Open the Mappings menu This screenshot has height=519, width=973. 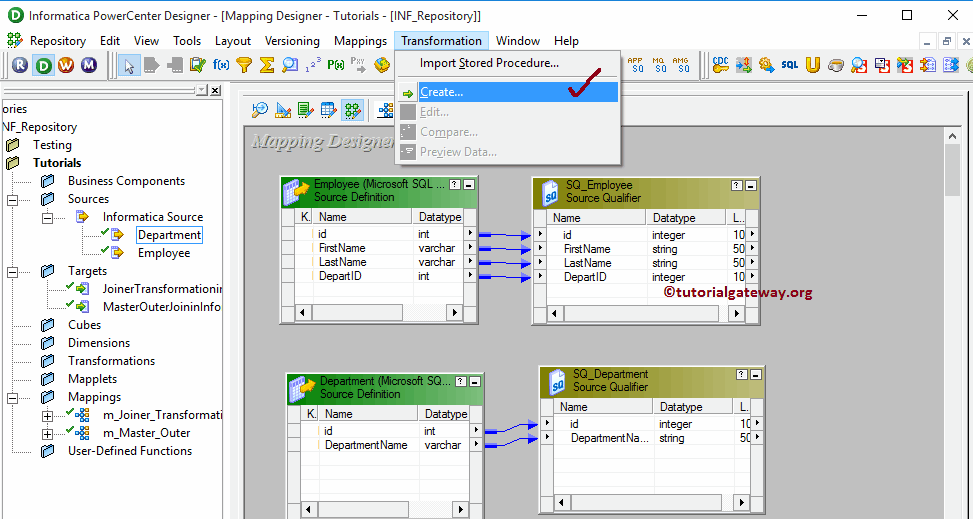tap(361, 41)
